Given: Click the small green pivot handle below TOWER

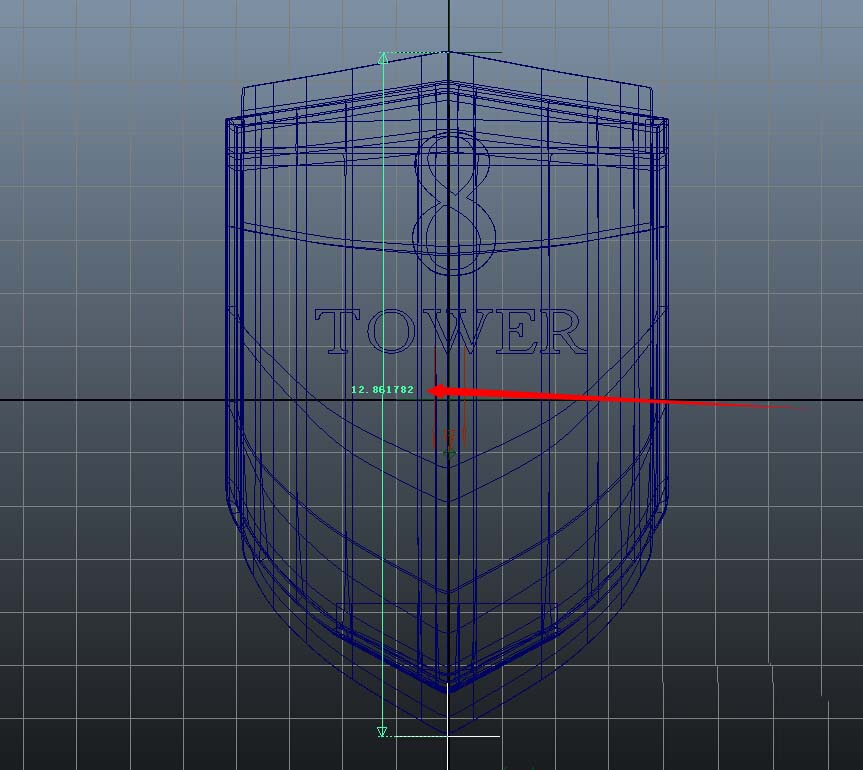Looking at the screenshot, I should click(x=450, y=454).
